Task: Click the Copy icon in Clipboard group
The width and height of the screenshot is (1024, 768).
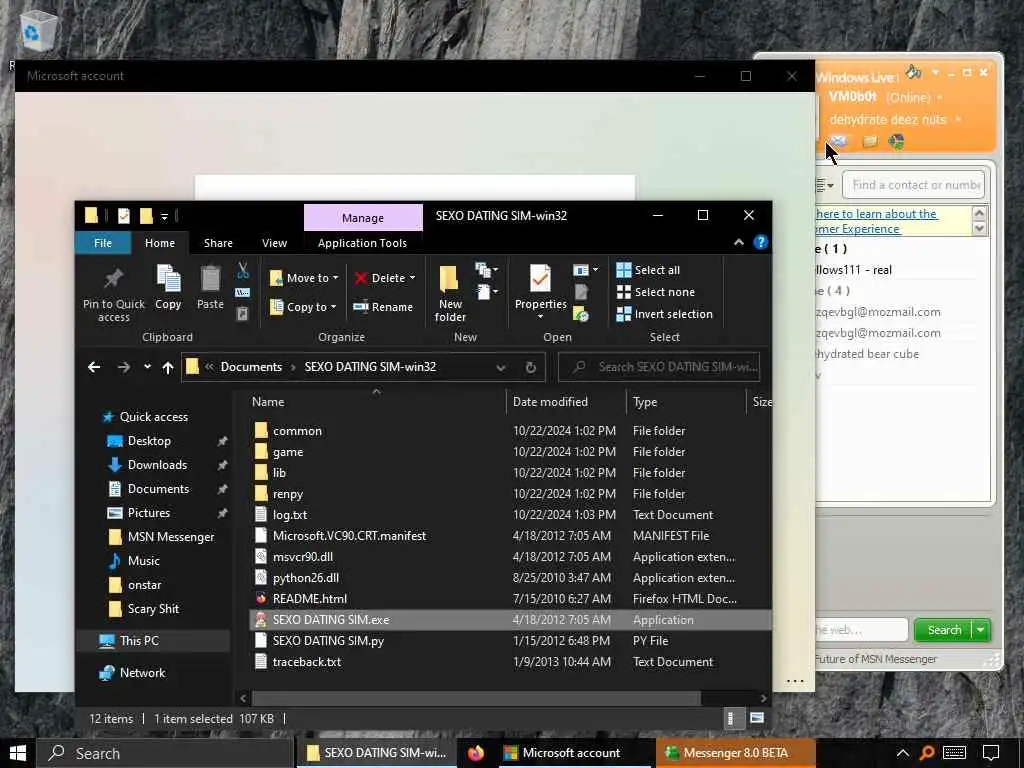Action: click(168, 279)
